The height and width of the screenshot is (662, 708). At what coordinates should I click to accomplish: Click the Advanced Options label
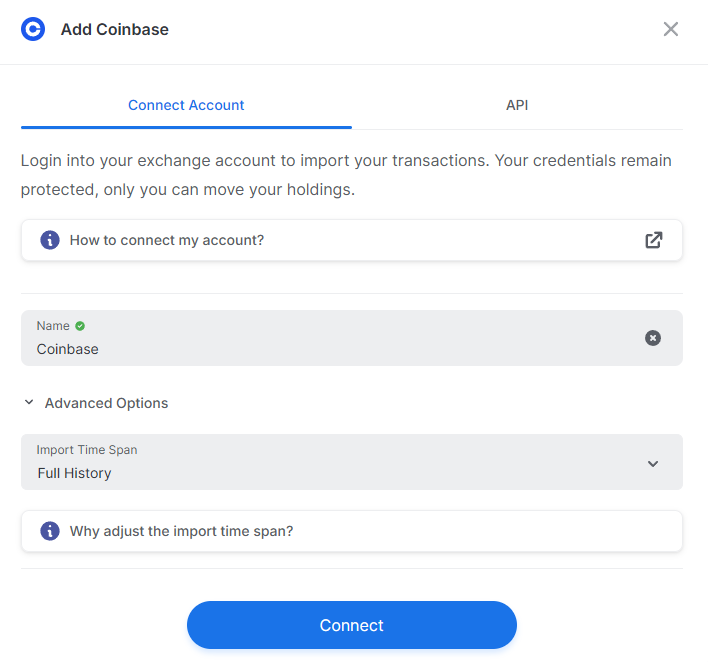pos(106,403)
